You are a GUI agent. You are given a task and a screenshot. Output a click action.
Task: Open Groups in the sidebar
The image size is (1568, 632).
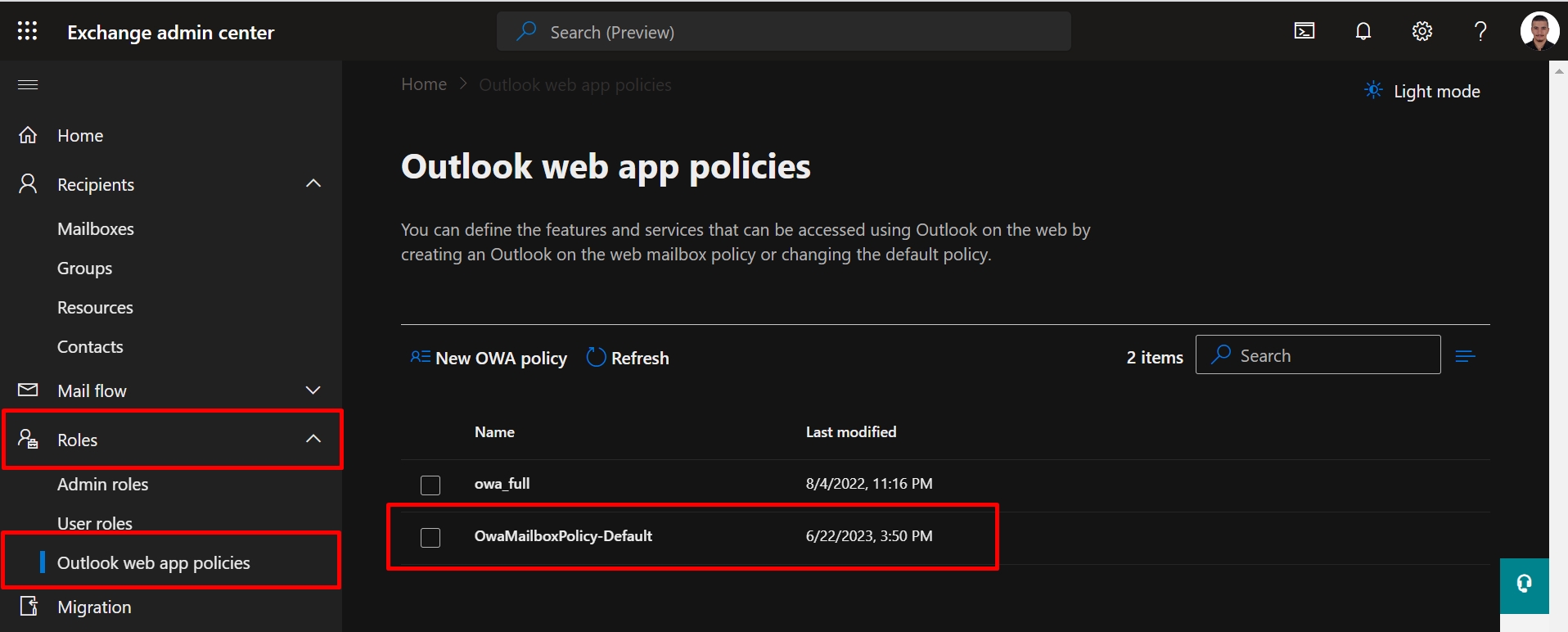coord(84,269)
